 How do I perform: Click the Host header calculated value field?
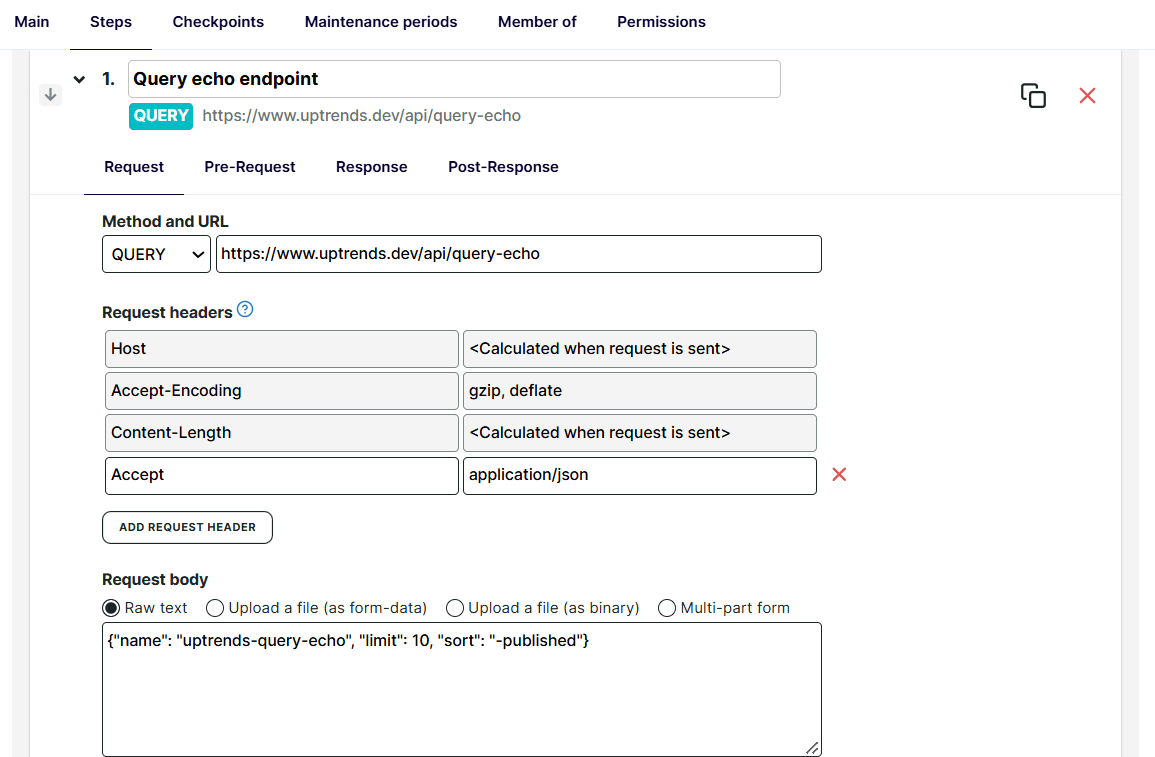pyautogui.click(x=639, y=349)
